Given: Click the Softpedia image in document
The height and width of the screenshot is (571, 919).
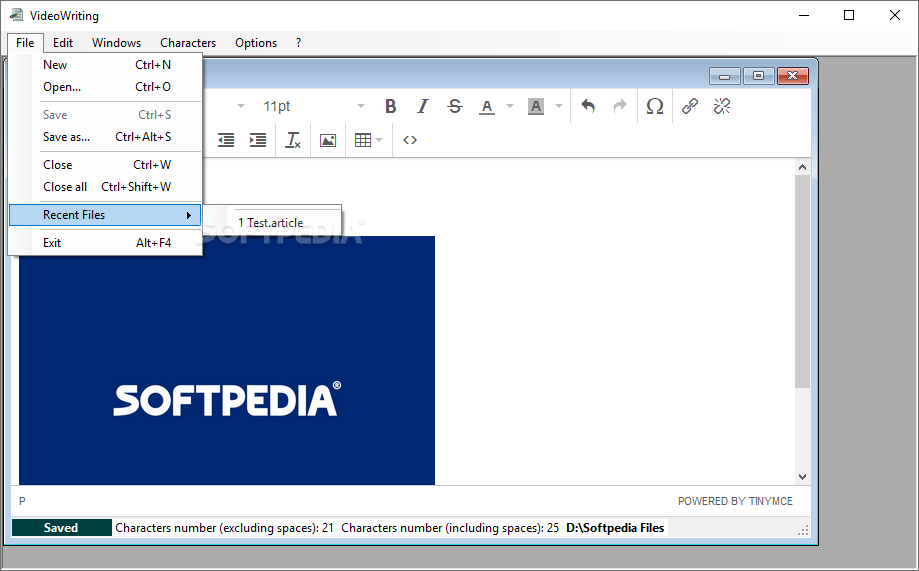Looking at the screenshot, I should click(x=227, y=360).
